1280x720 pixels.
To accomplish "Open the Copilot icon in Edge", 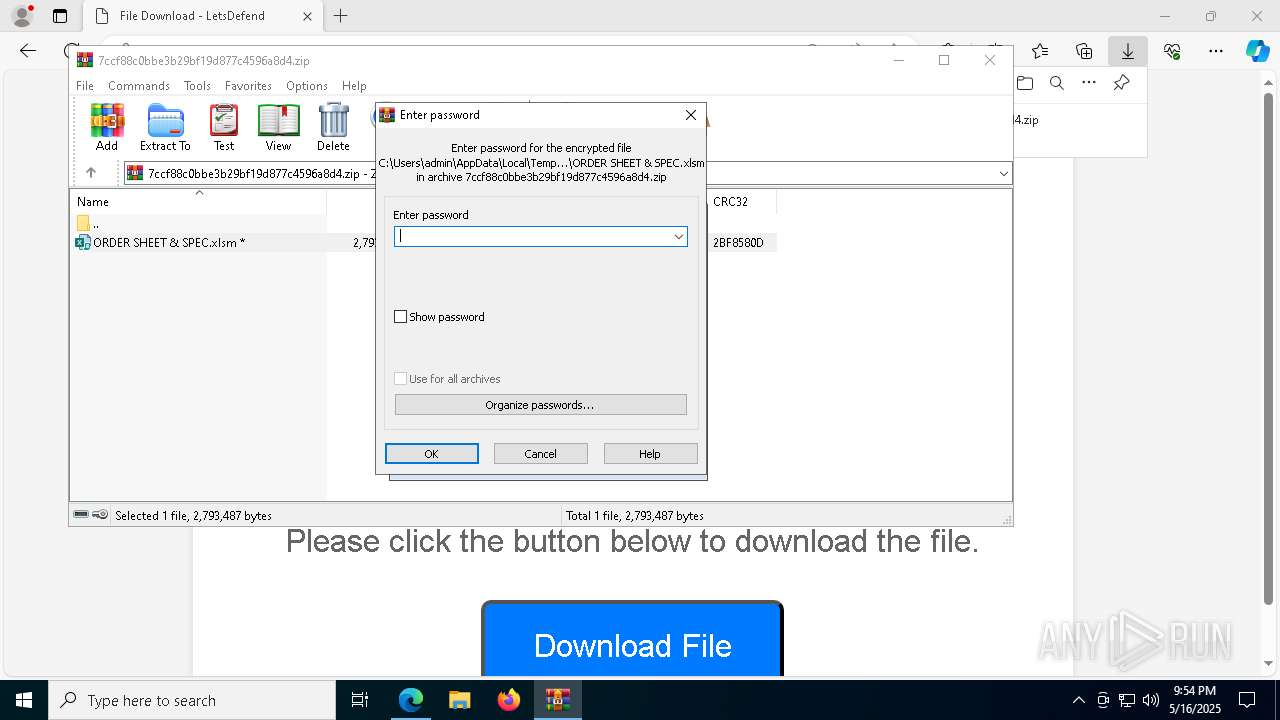I will (x=1257, y=51).
